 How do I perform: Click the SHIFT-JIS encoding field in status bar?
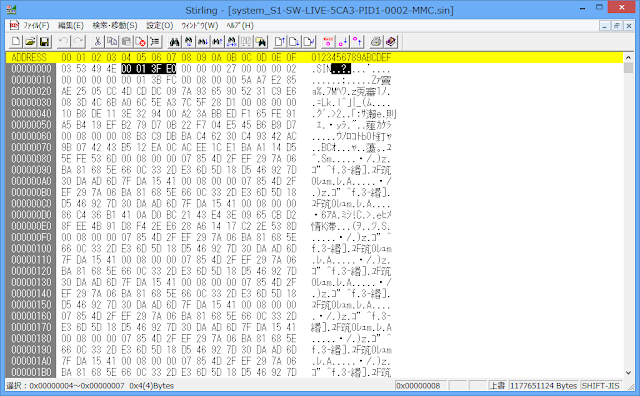coord(600,386)
